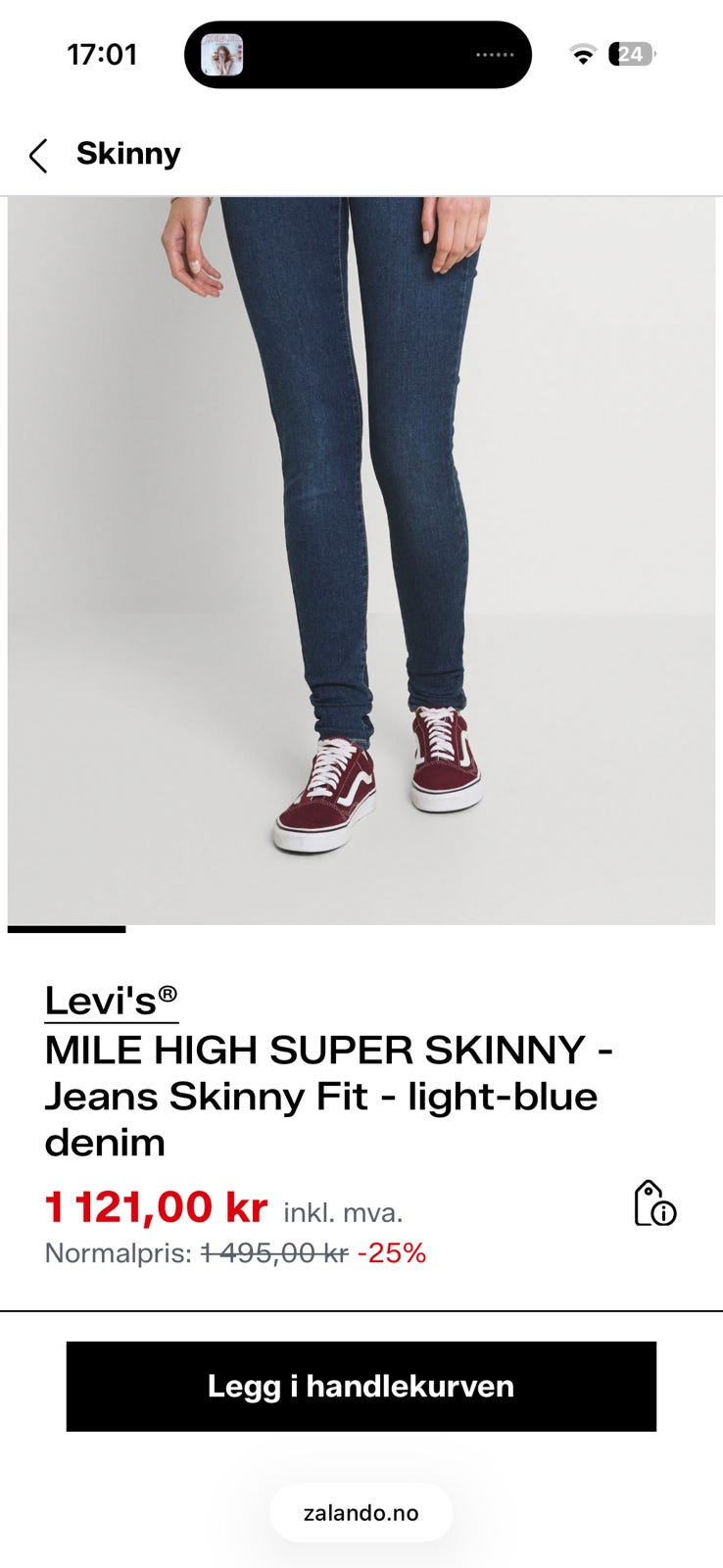The image size is (723, 1568).
Task: Select the Skinny header title
Action: pyautogui.click(x=128, y=154)
